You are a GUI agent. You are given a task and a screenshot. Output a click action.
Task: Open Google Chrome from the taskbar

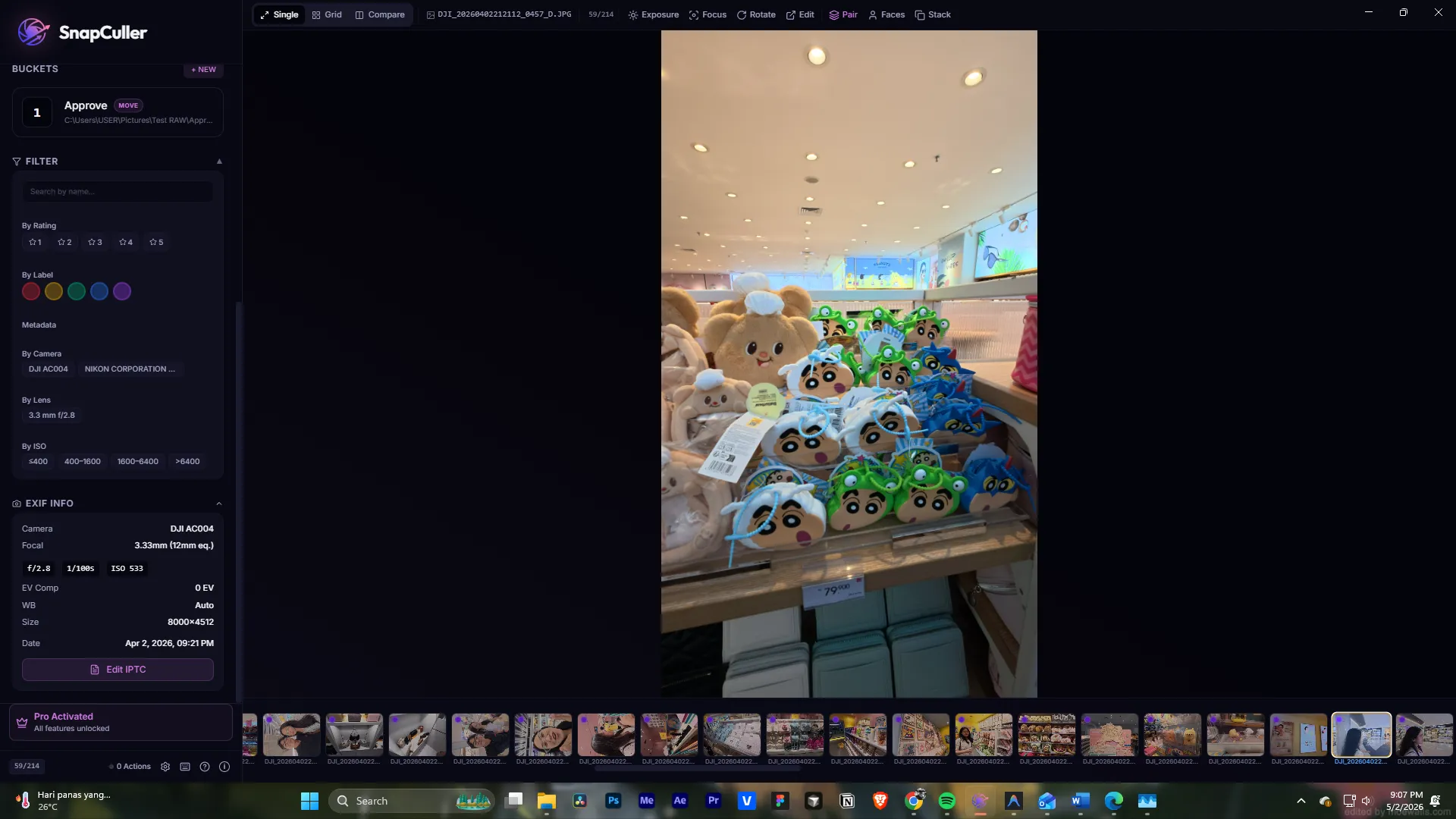[914, 801]
